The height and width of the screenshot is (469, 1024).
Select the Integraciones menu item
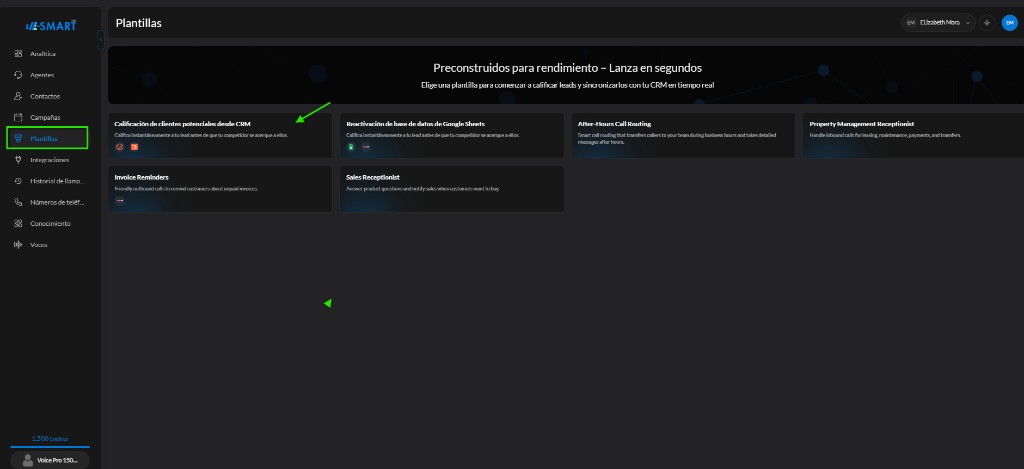coord(48,160)
